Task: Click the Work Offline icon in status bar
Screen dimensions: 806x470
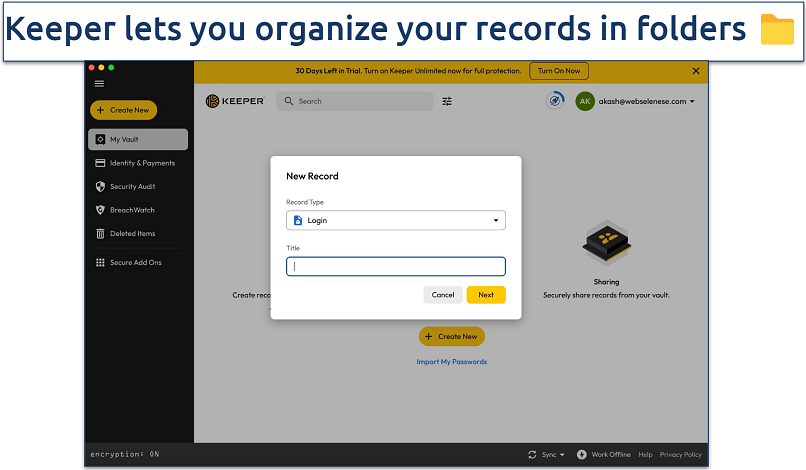Action: coord(582,454)
